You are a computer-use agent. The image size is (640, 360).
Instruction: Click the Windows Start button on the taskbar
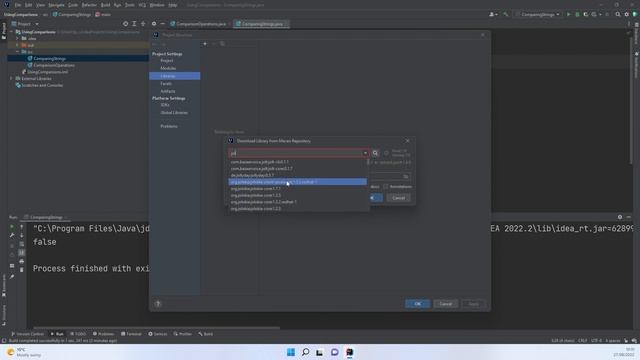pos(291,352)
